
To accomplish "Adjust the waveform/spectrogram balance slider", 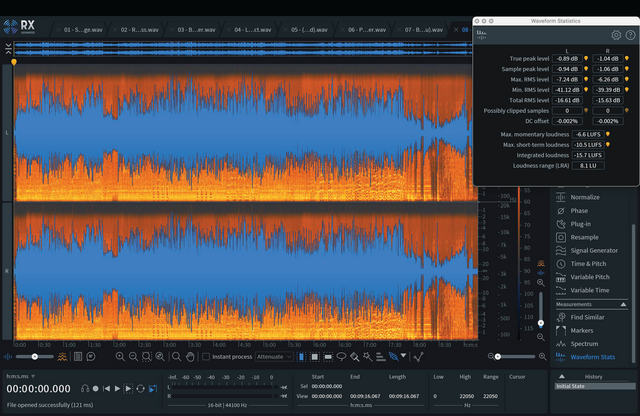I will click(35, 356).
